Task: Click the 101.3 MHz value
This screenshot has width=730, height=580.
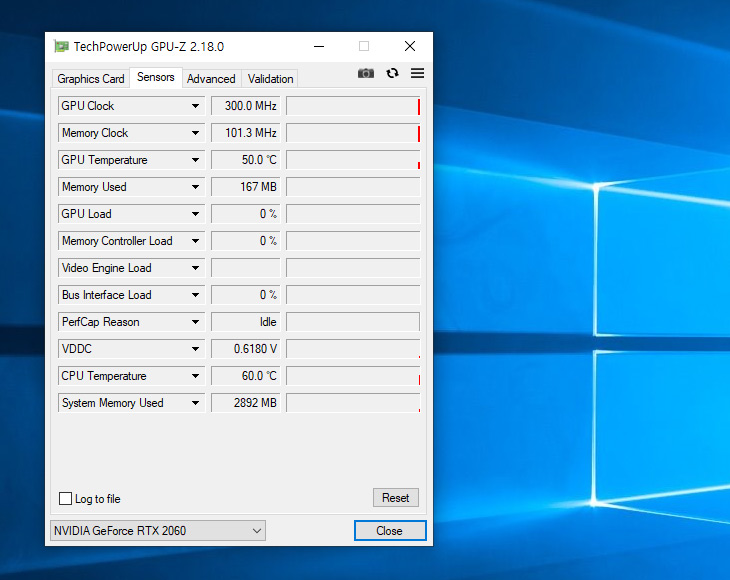Action: click(245, 133)
